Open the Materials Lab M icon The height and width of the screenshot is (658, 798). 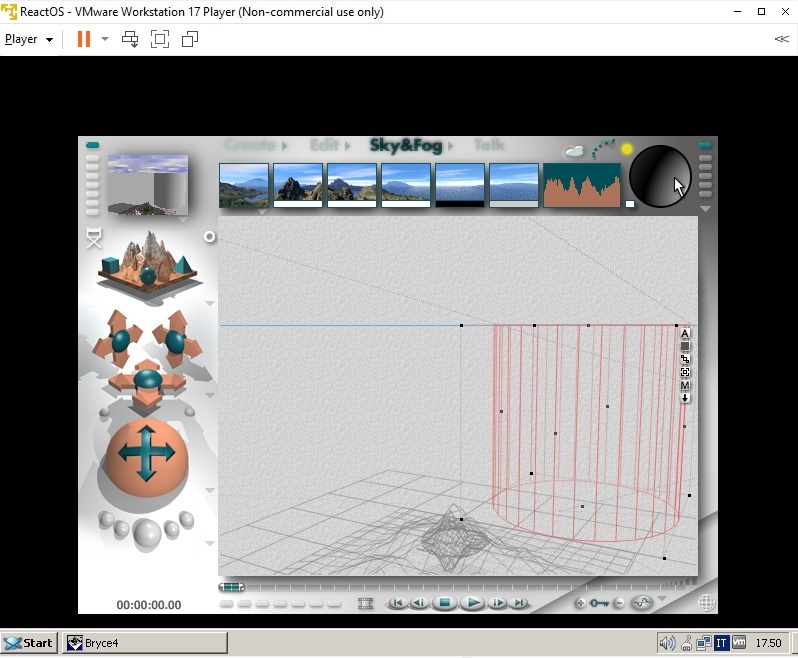point(685,385)
